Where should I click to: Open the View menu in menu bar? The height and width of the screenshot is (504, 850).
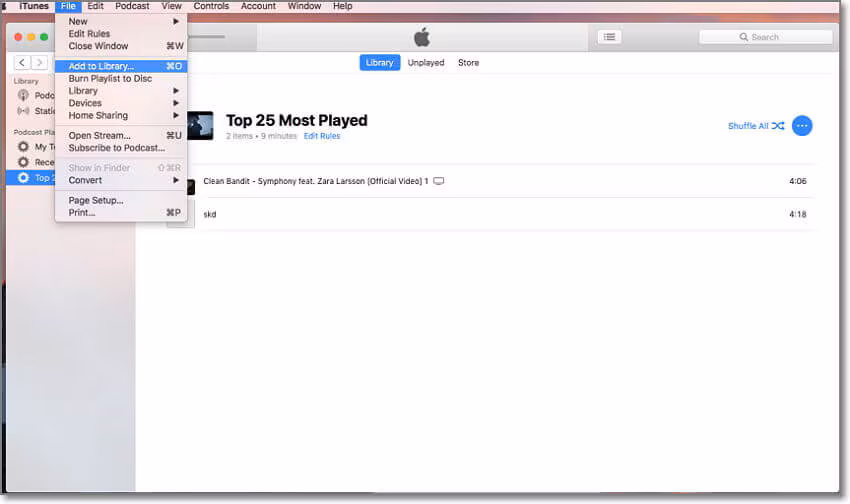[171, 6]
